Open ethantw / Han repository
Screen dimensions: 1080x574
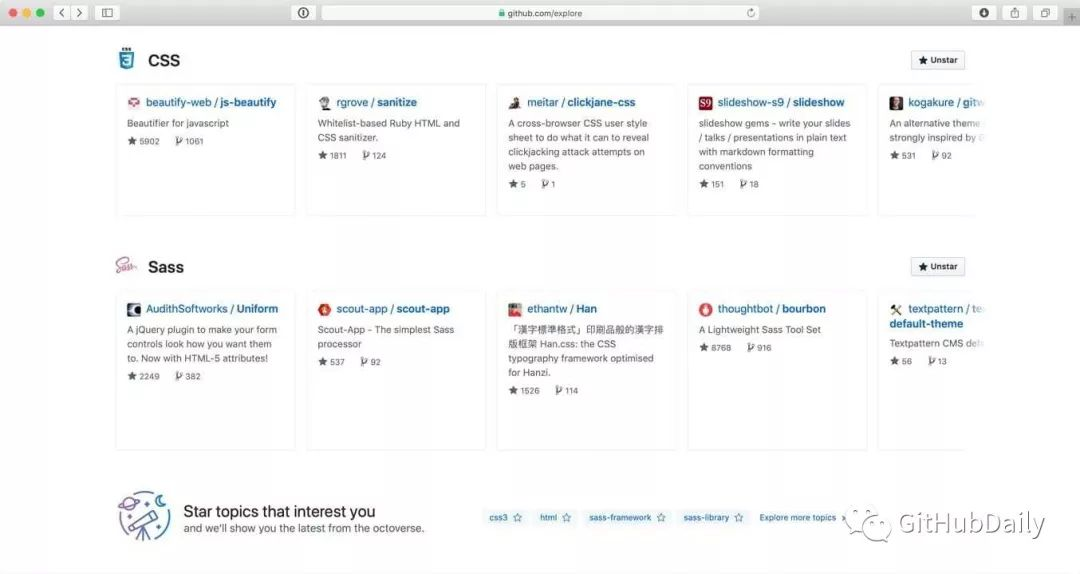pos(562,309)
